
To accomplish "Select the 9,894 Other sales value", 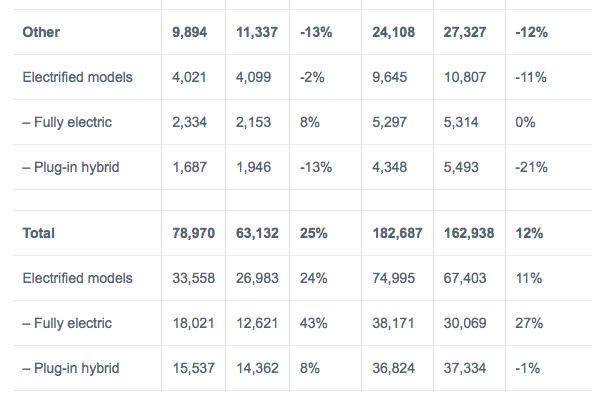I will tap(189, 32).
